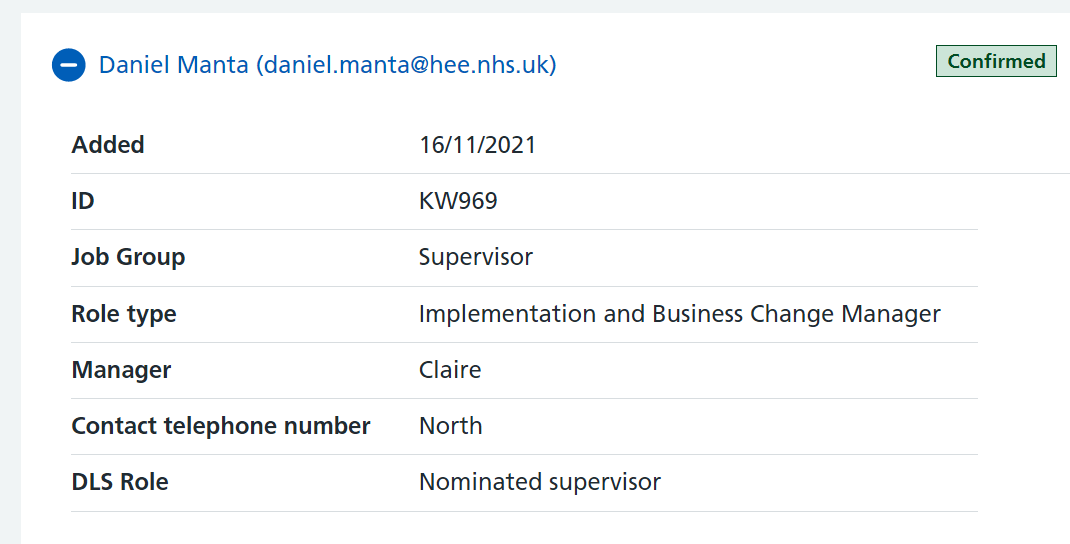Screen dimensions: 1070x544
Task: Click the Role type label
Action: pyautogui.click(x=124, y=314)
